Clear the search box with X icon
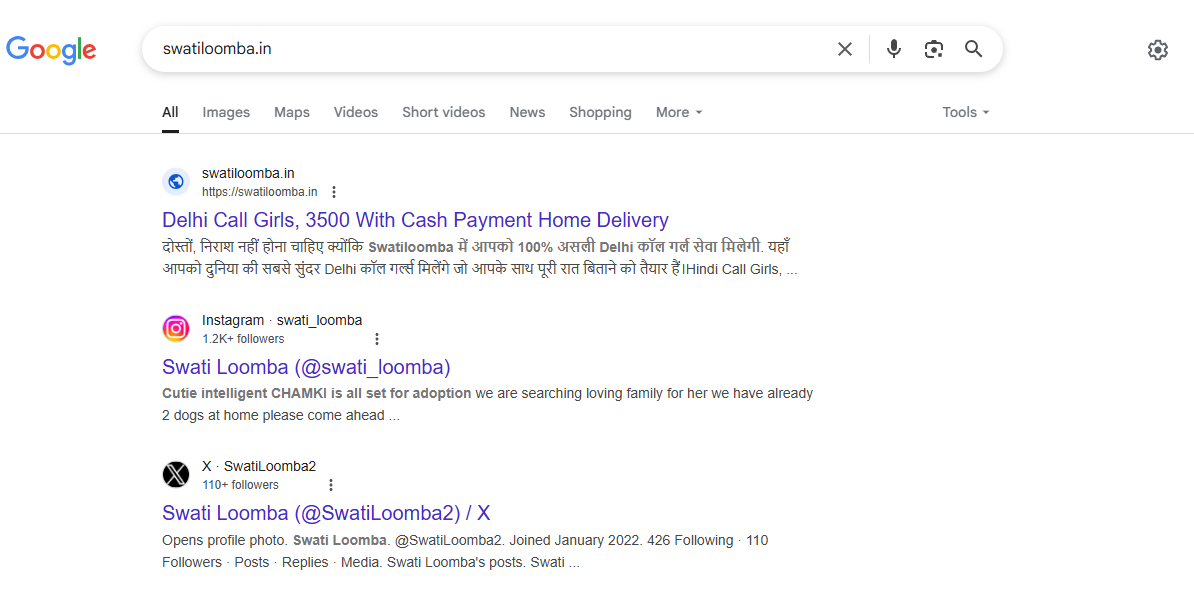The image size is (1194, 605). [844, 49]
